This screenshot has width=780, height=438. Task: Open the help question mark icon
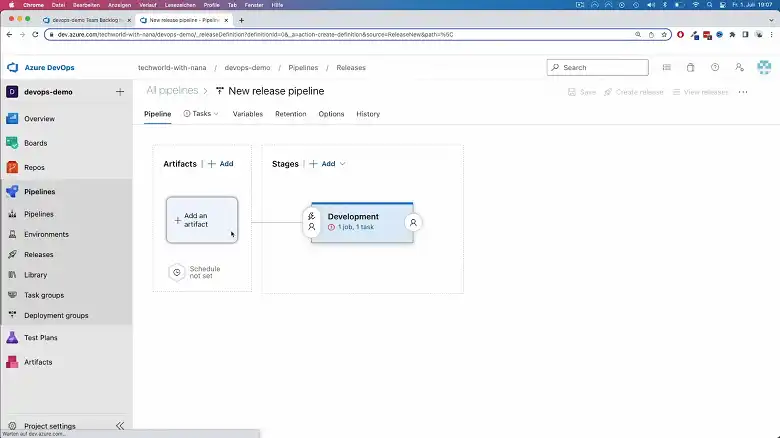coord(715,67)
